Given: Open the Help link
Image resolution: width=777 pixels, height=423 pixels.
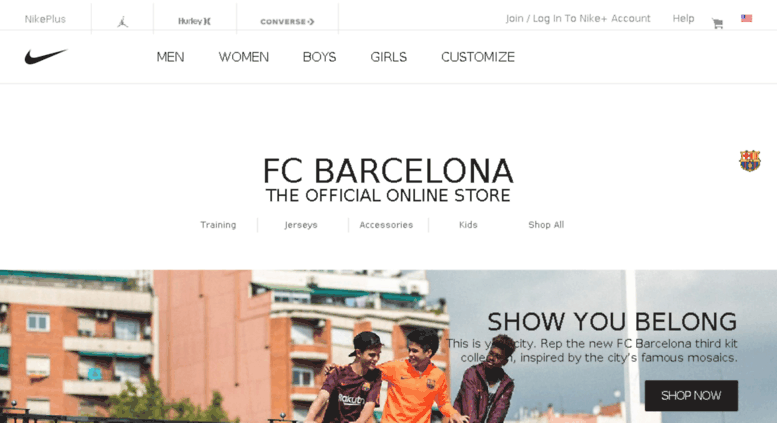Looking at the screenshot, I should [683, 18].
